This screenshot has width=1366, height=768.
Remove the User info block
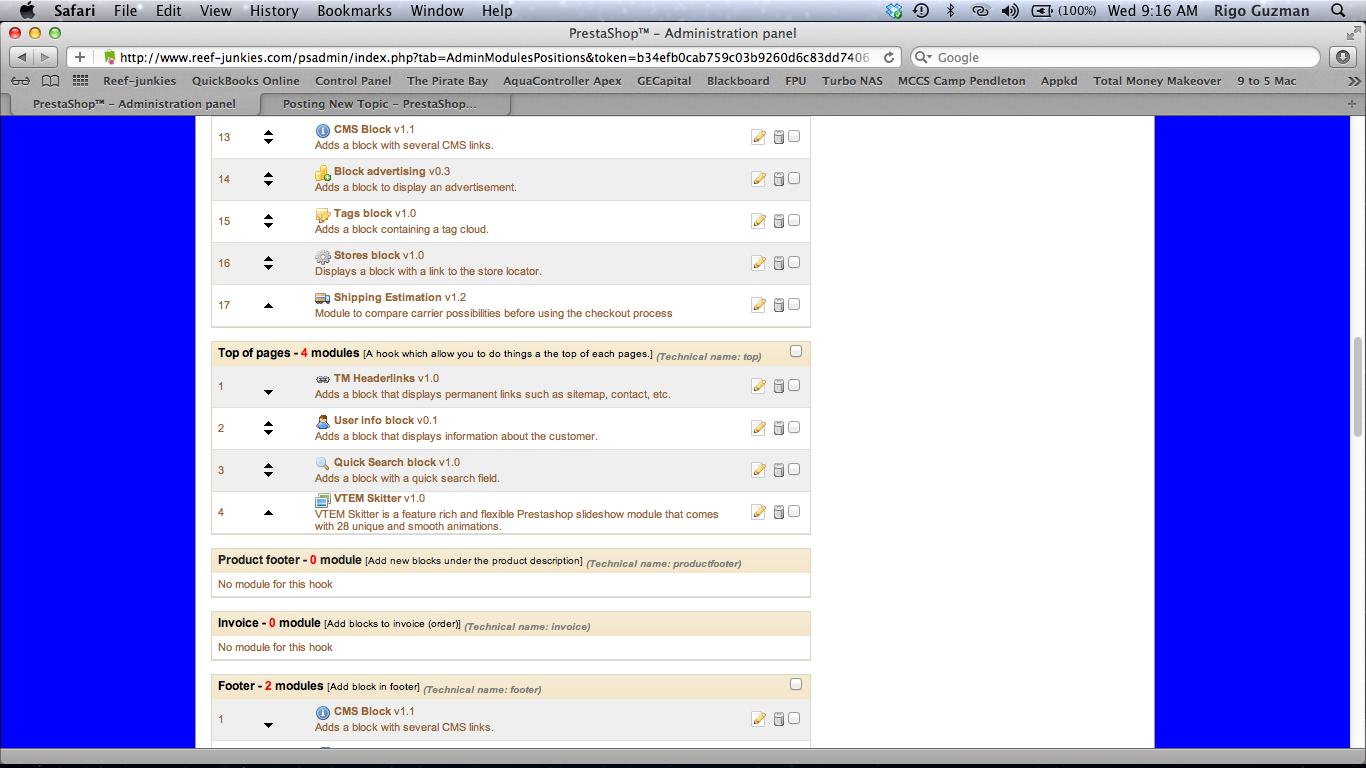[x=779, y=428]
